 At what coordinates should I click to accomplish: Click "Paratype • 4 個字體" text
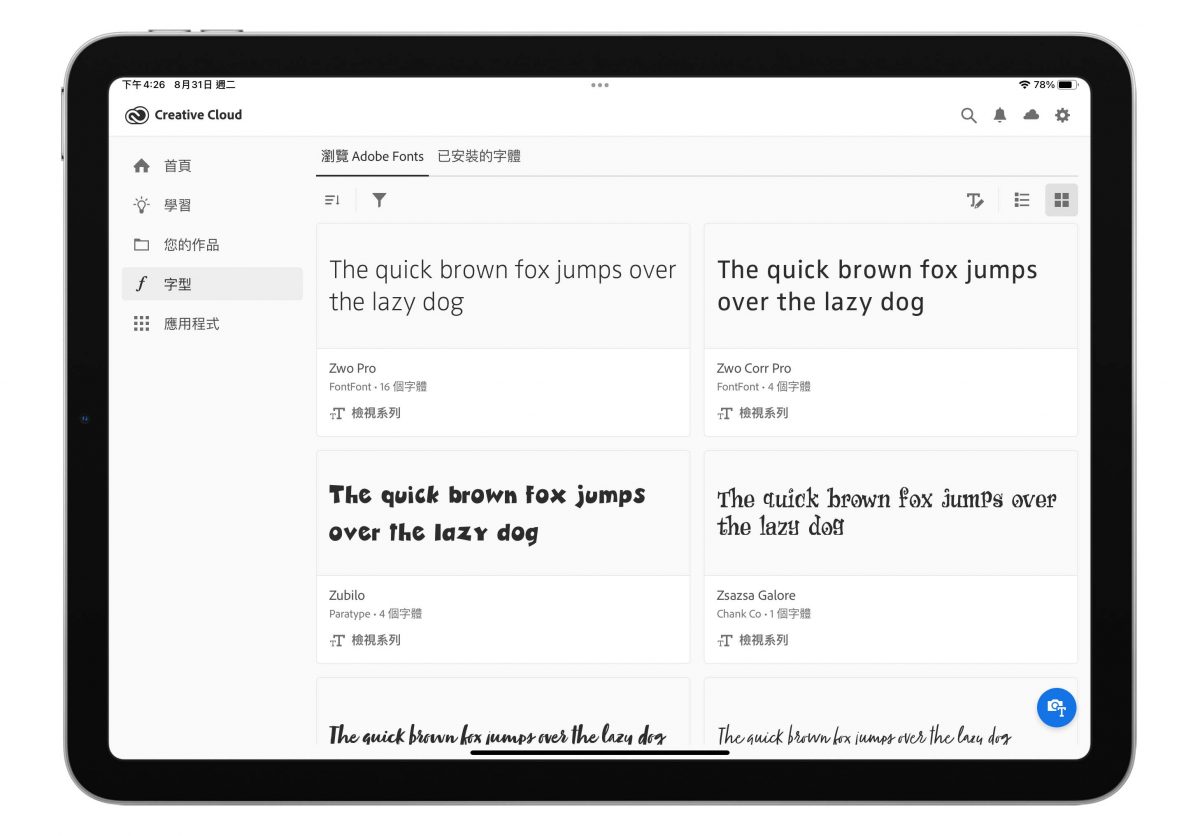click(376, 614)
